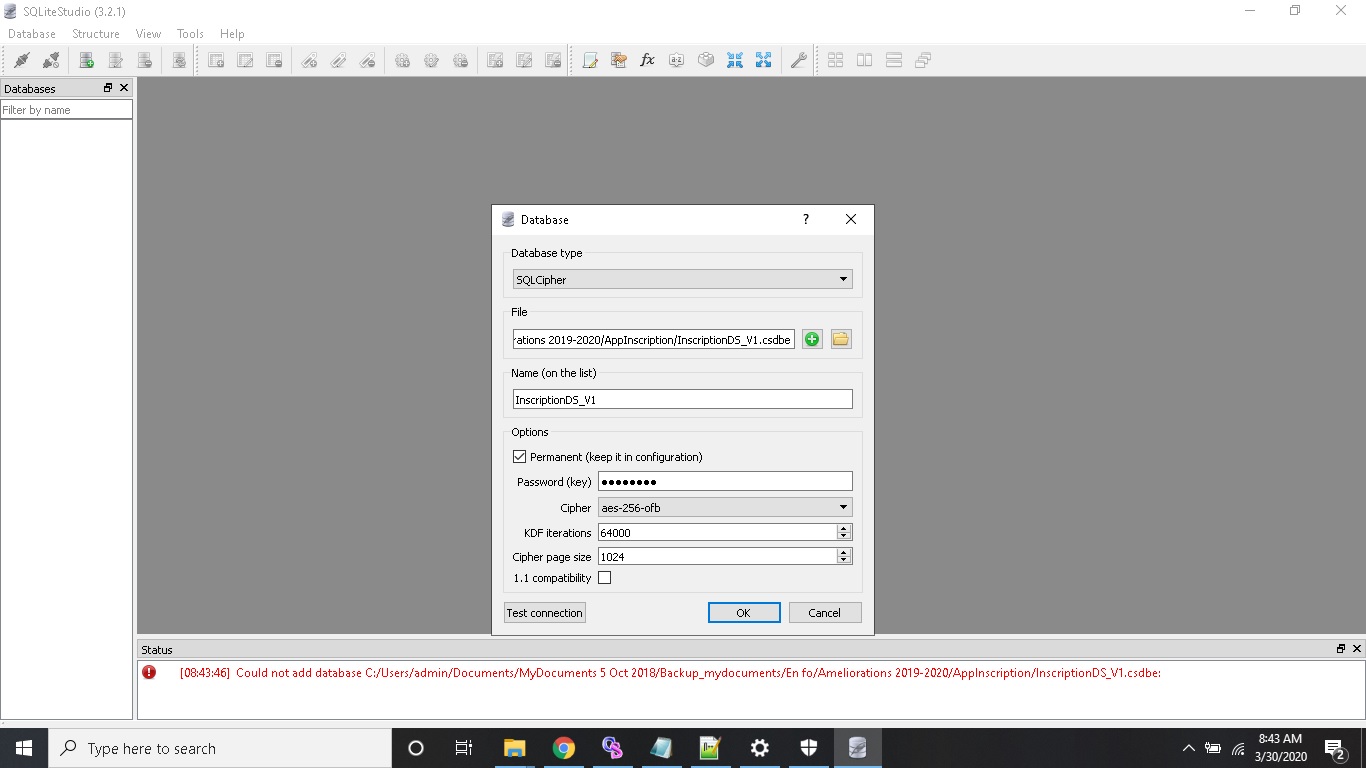Open configuration dialog with wrench icon
The width and height of the screenshot is (1366, 768).
click(x=799, y=60)
